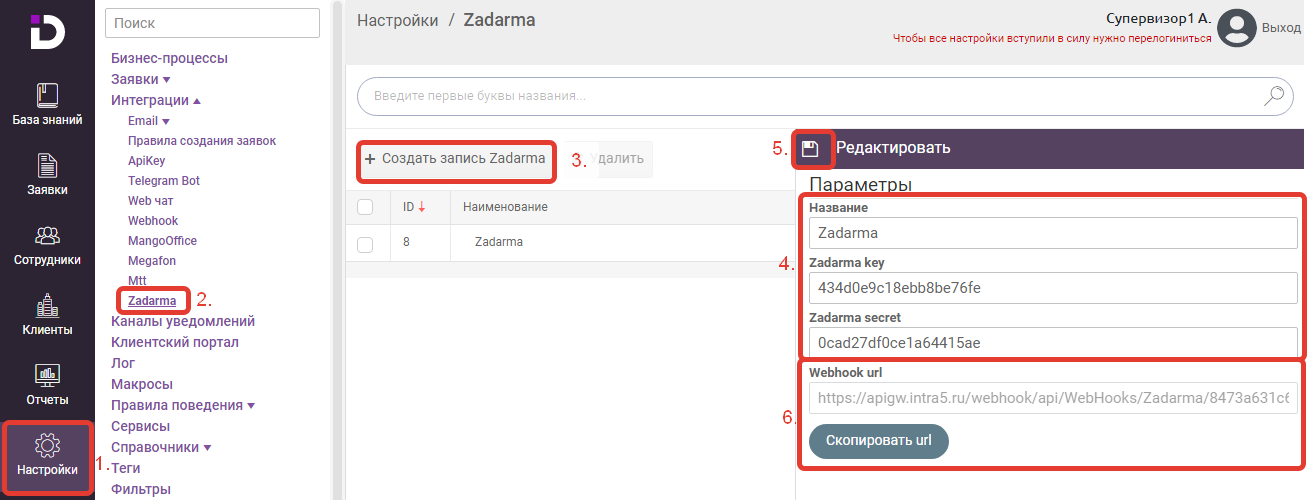The height and width of the screenshot is (500, 1308).
Task: Open Клиенты building icon
Action: [x=47, y=305]
